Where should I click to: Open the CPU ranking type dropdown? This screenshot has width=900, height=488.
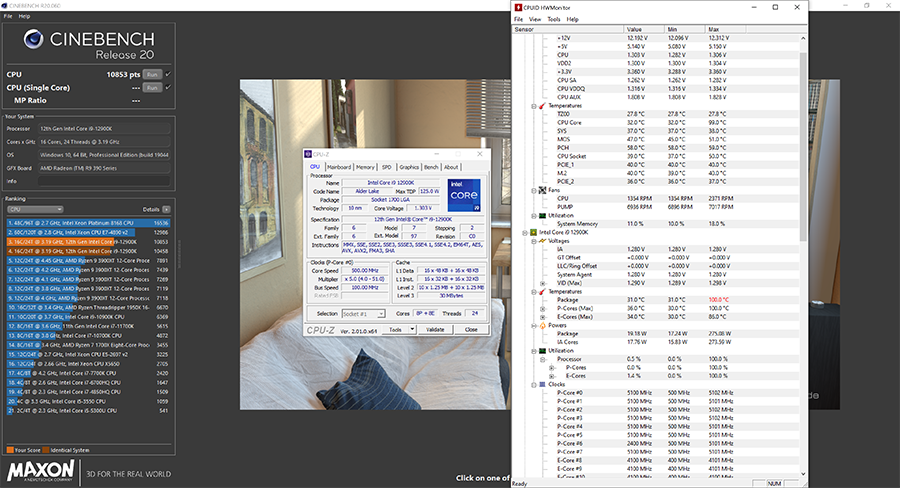[35, 210]
